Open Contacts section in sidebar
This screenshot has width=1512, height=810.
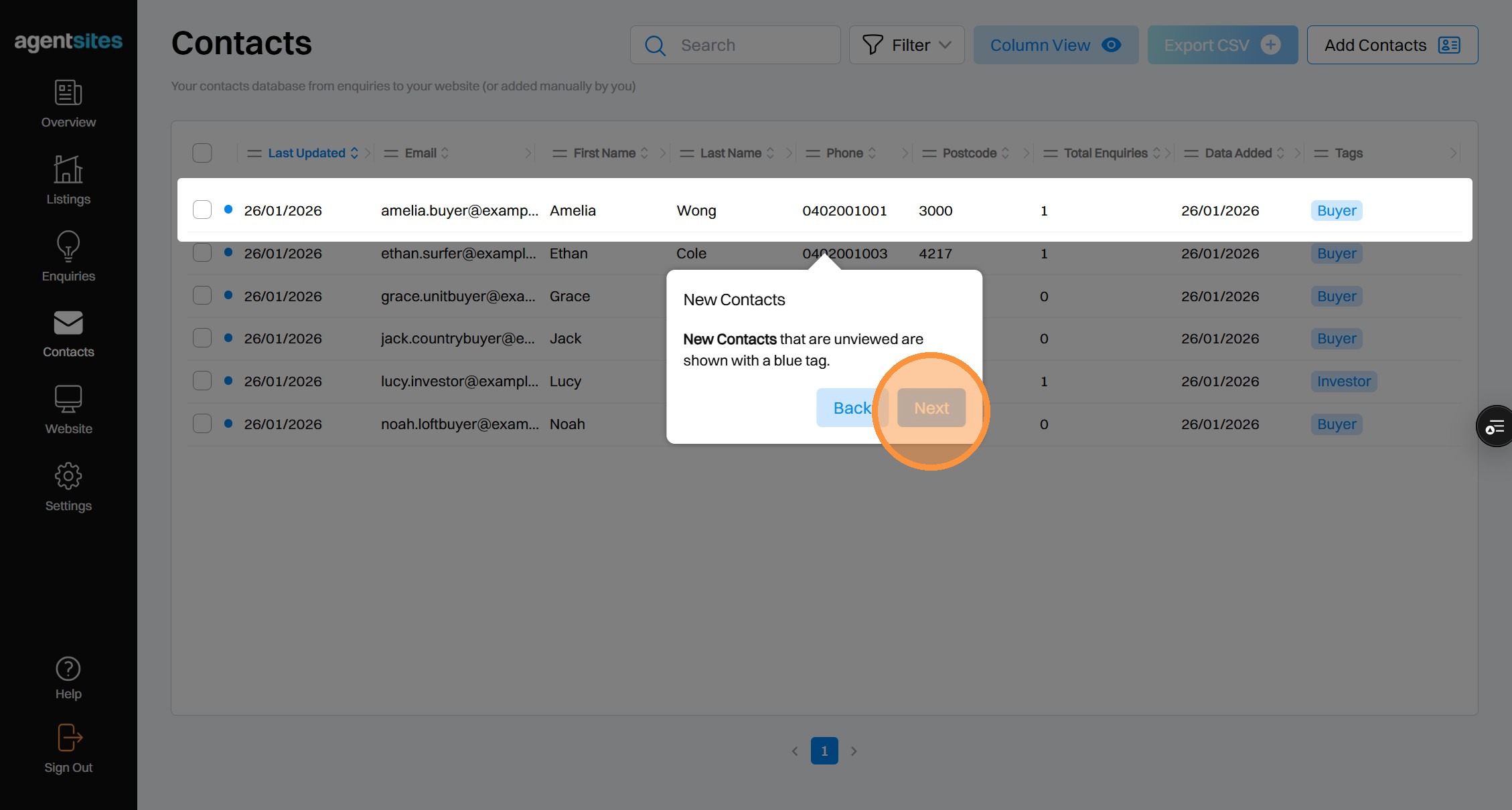coord(68,323)
